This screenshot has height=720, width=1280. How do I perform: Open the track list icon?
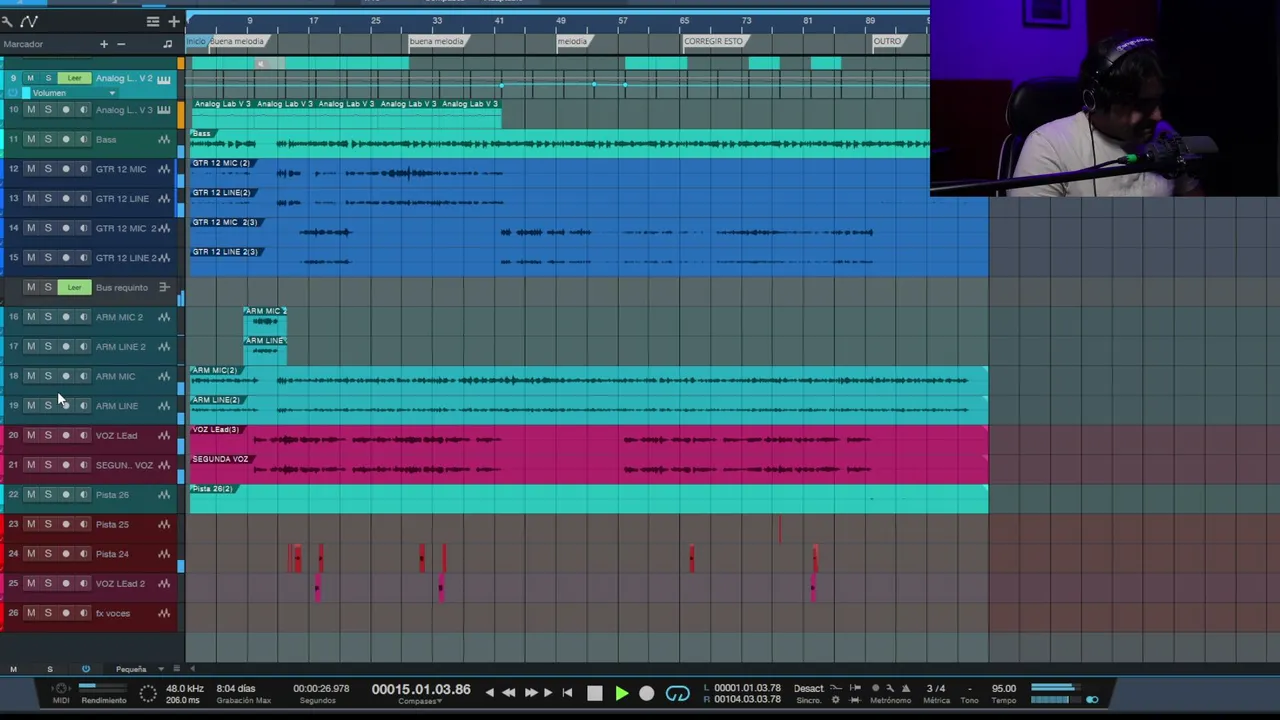click(x=152, y=21)
